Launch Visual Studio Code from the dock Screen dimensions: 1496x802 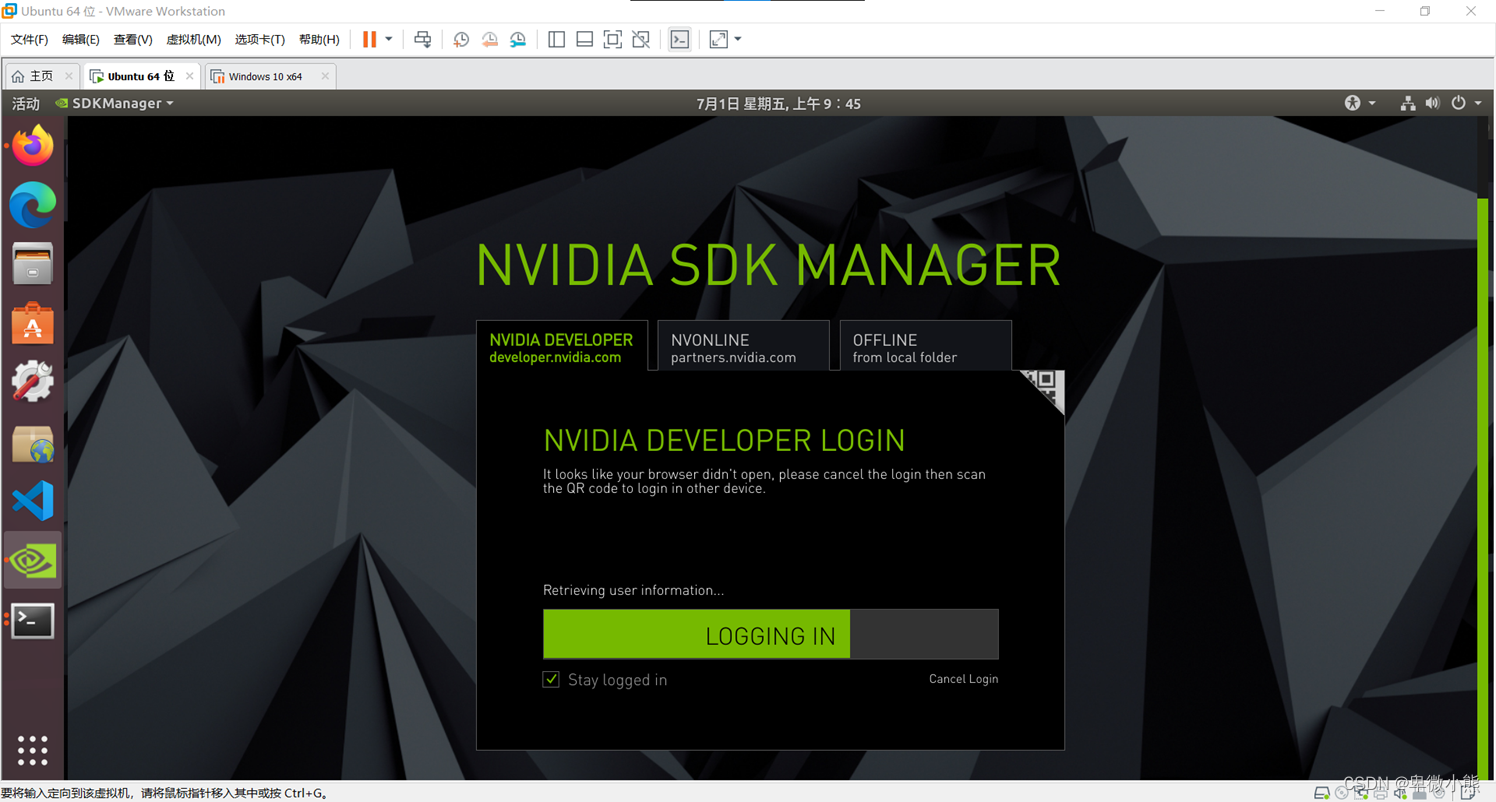click(x=33, y=501)
